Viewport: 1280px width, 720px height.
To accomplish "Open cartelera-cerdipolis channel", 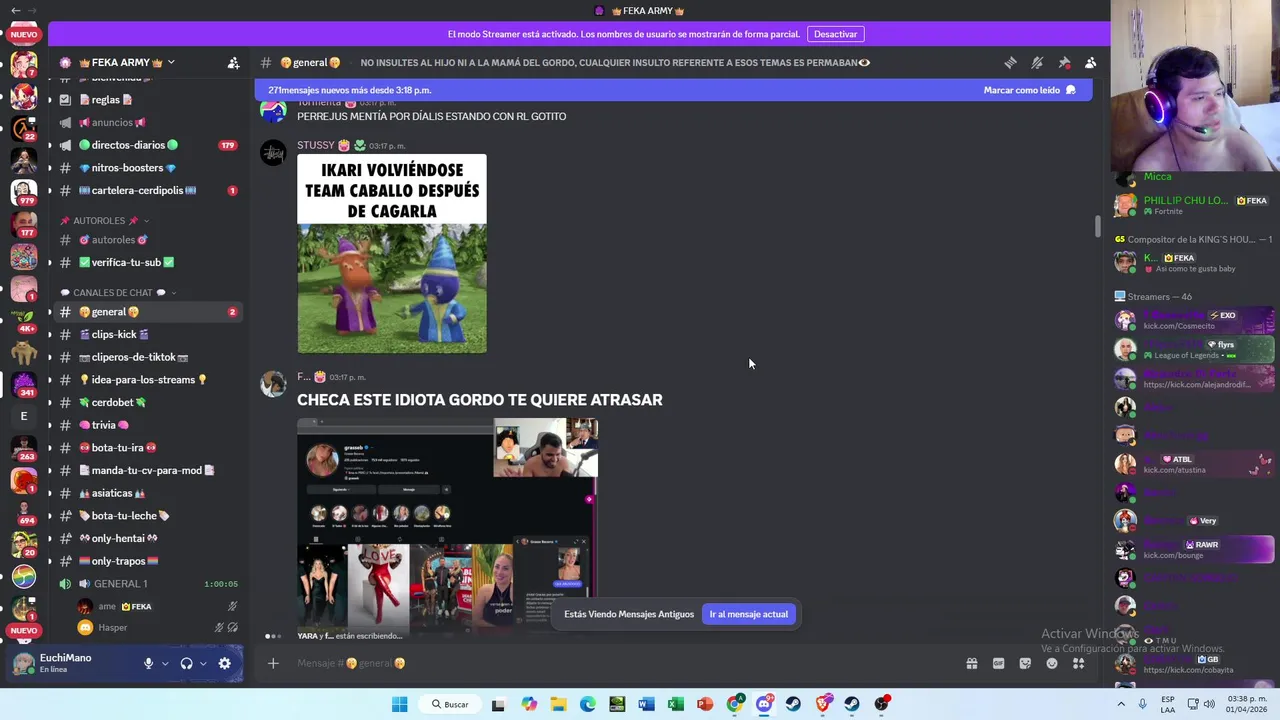I will click(147, 190).
